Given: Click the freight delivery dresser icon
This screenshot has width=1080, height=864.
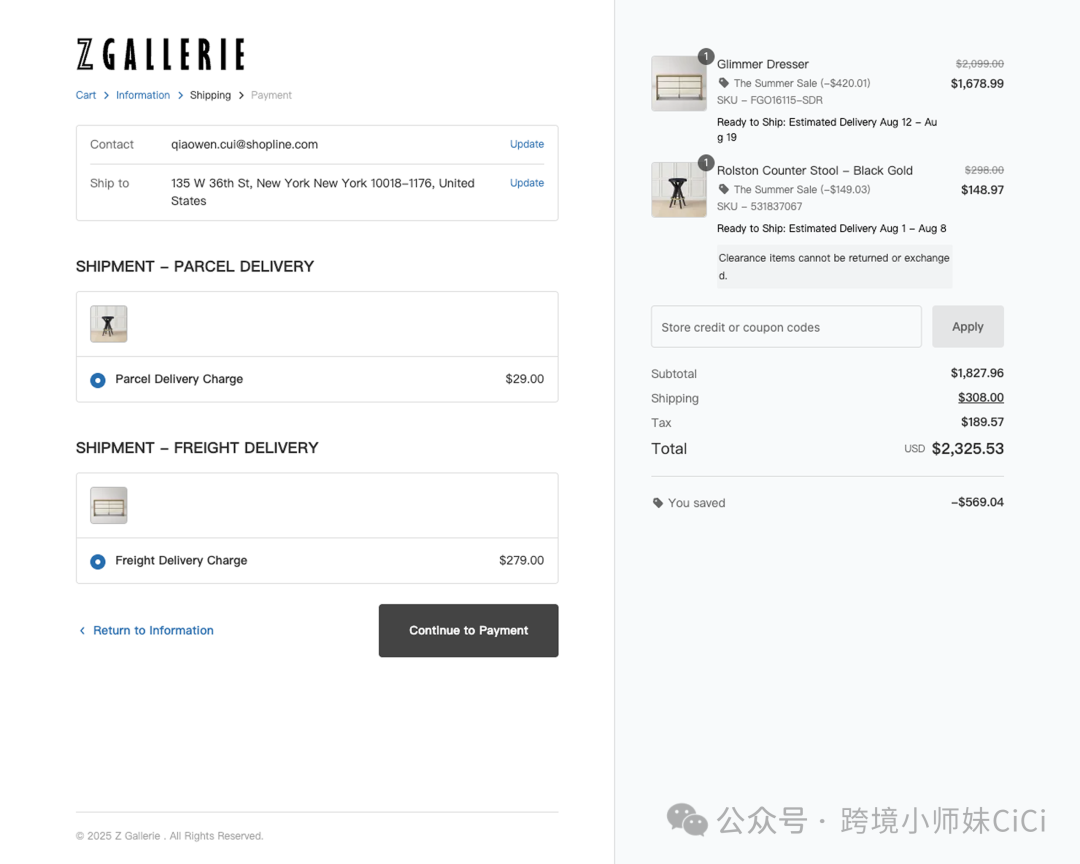Looking at the screenshot, I should (x=108, y=505).
